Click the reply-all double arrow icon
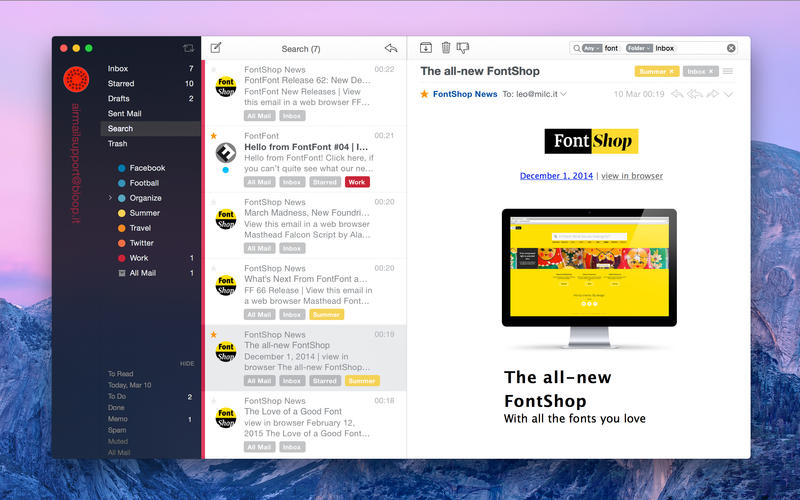Screen dimensions: 800x500 click(694, 94)
